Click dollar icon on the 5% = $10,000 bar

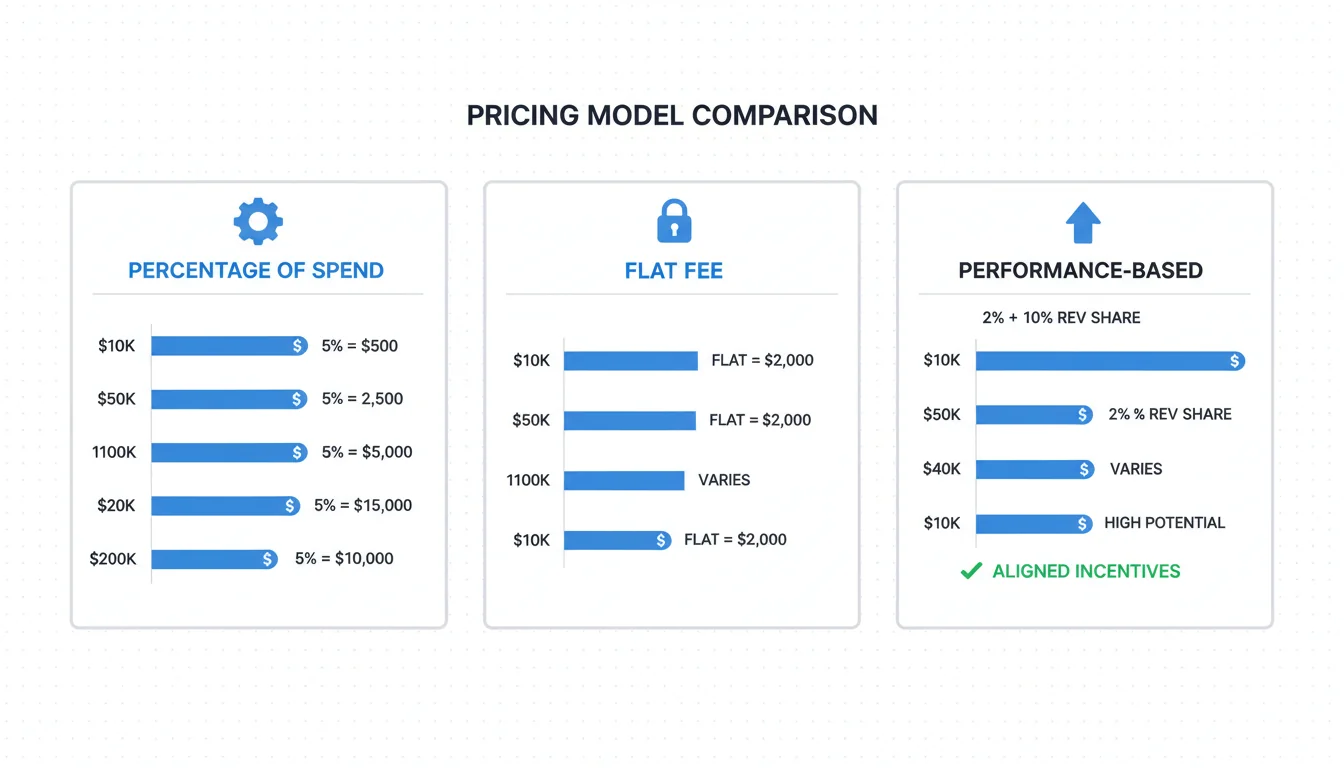[x=268, y=559]
